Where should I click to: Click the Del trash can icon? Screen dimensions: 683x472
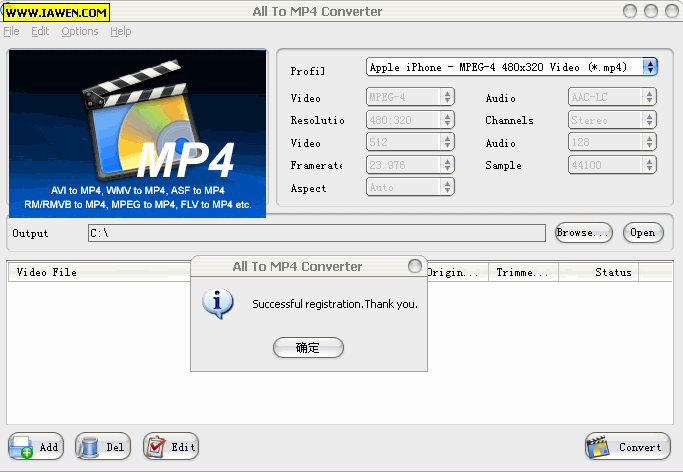pyautogui.click(x=90, y=447)
